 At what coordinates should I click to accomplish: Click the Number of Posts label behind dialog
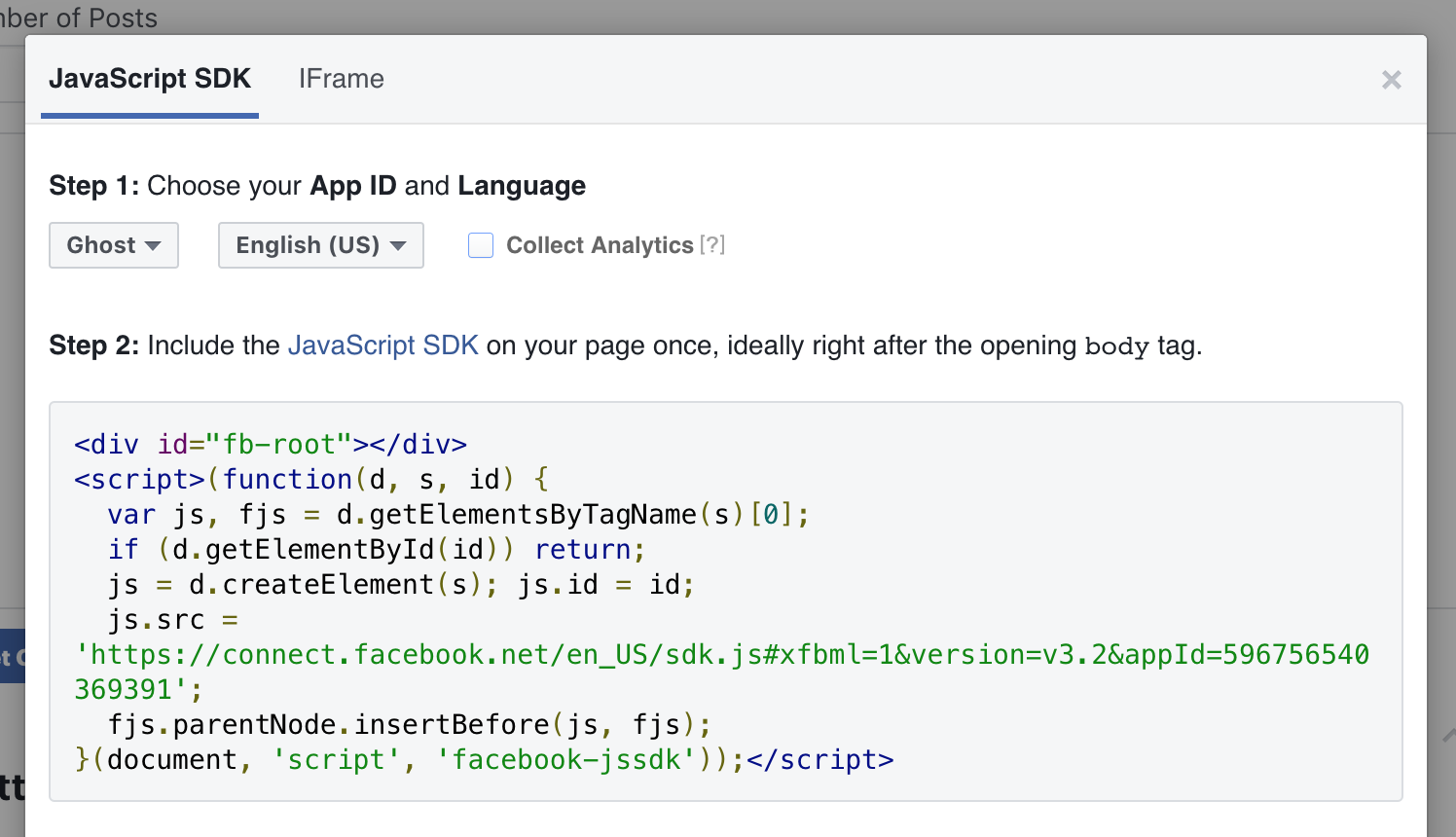pyautogui.click(x=78, y=18)
